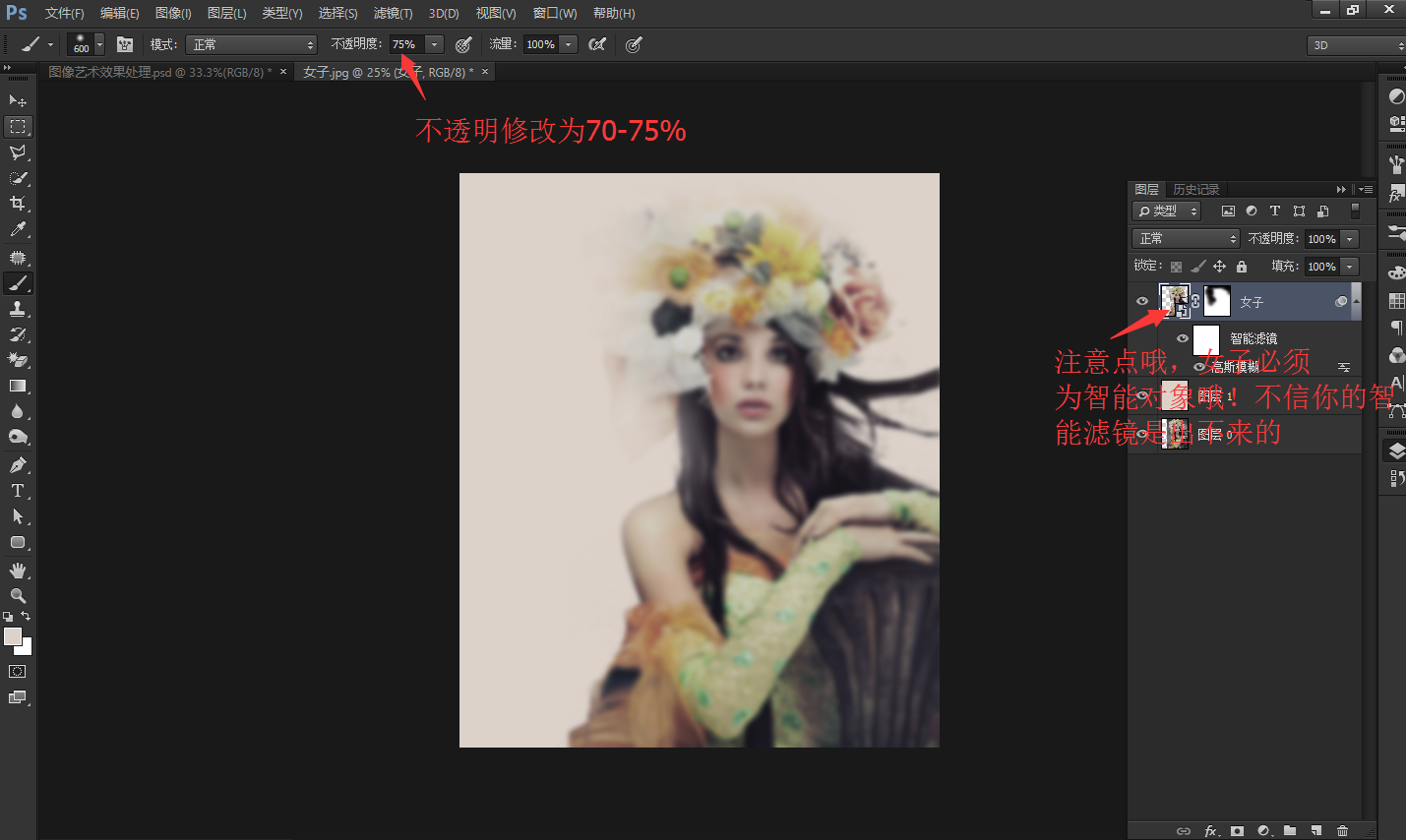Viewport: 1406px width, 840px height.
Task: Select the Crop tool
Action: coord(18,203)
